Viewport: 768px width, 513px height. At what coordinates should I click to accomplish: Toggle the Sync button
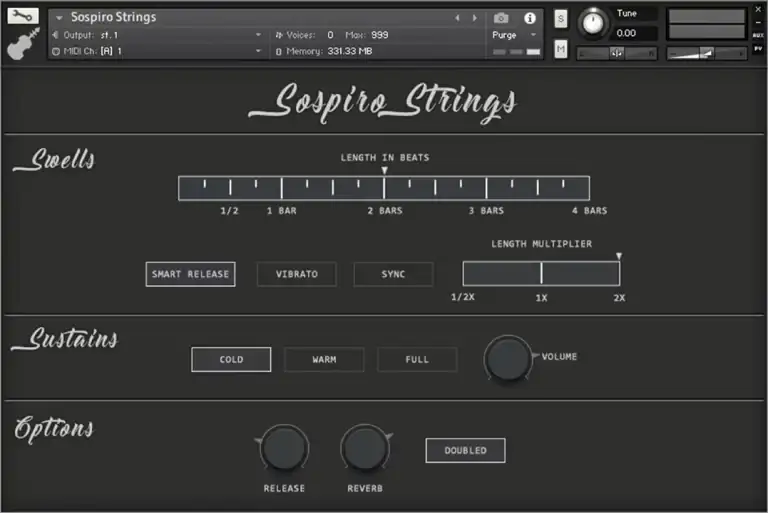(393, 274)
